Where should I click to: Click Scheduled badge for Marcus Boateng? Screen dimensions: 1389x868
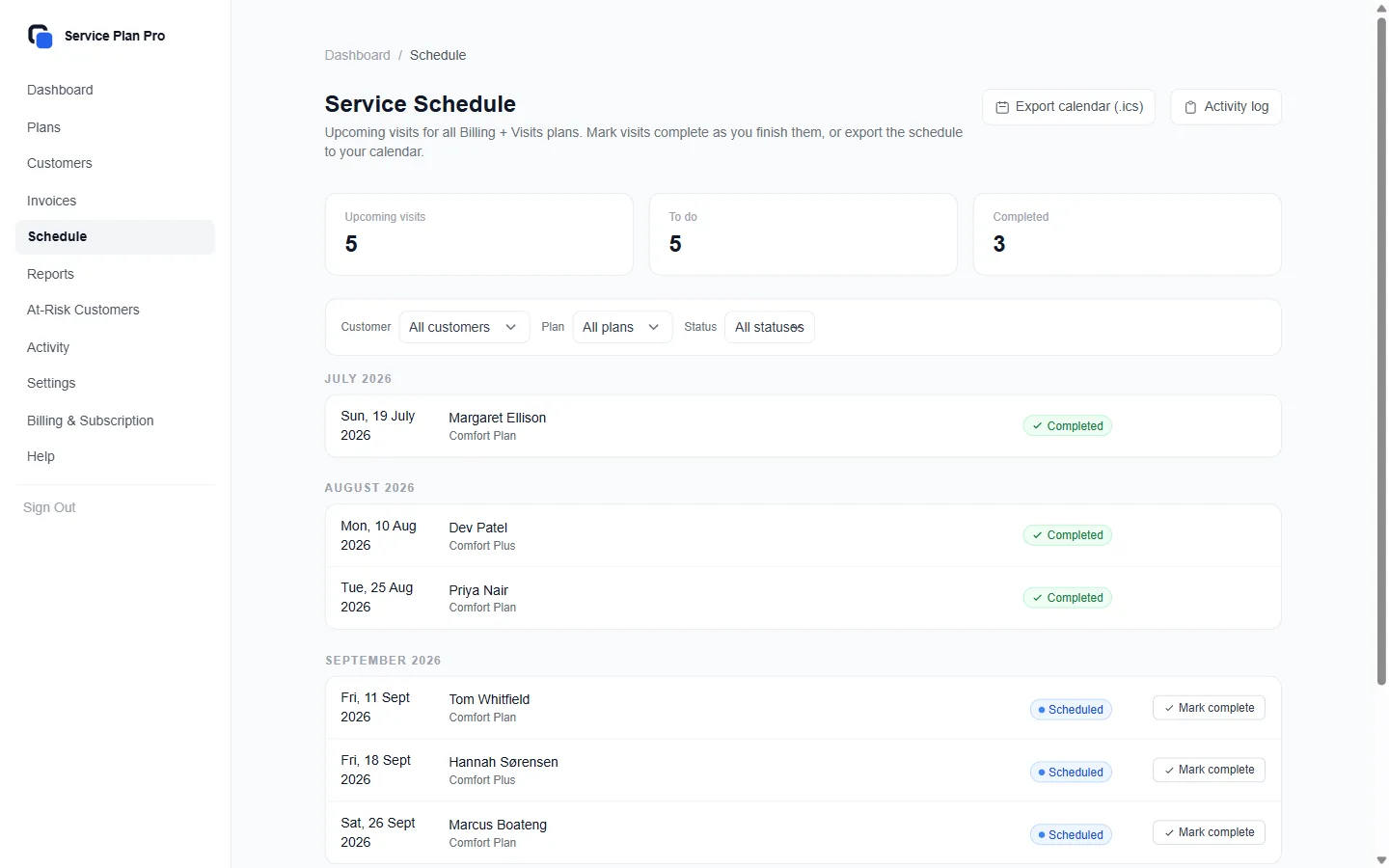(x=1071, y=835)
